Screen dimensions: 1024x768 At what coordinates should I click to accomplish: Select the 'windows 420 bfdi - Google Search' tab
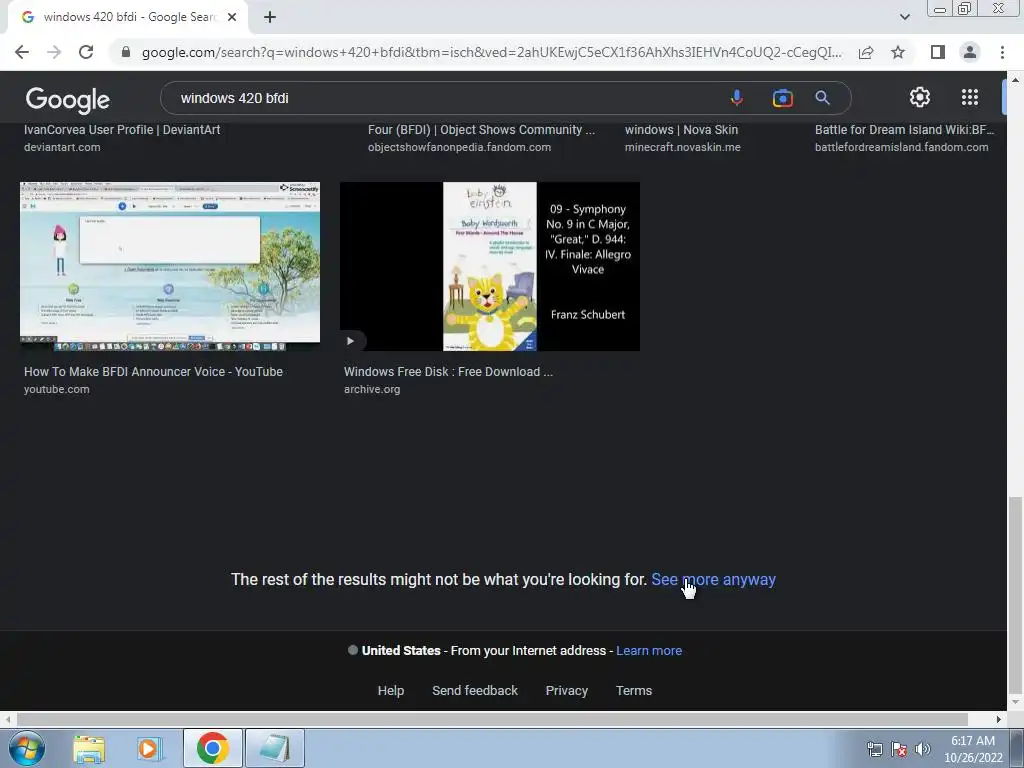pos(128,17)
